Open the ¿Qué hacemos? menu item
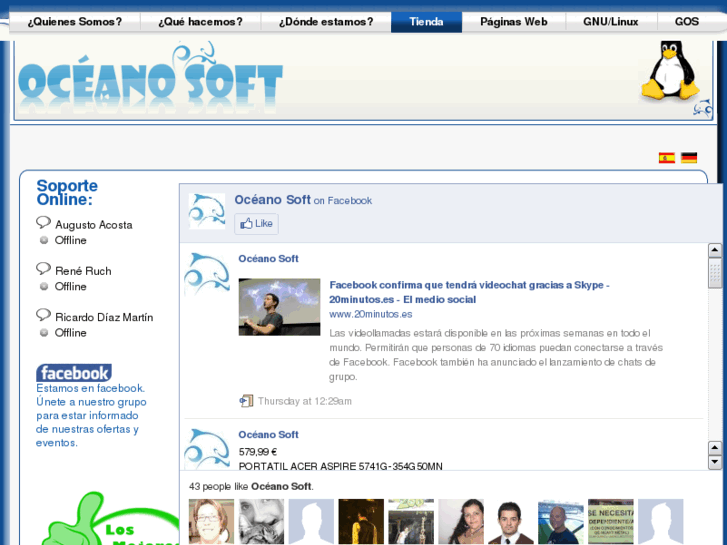The image size is (727, 545). point(200,22)
